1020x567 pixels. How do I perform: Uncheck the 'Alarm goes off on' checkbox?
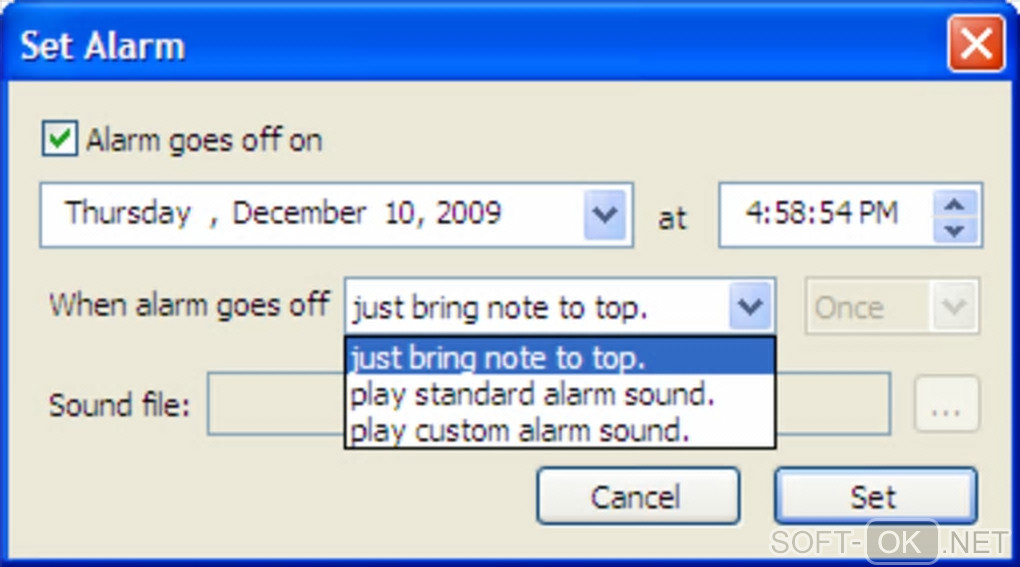coord(60,139)
